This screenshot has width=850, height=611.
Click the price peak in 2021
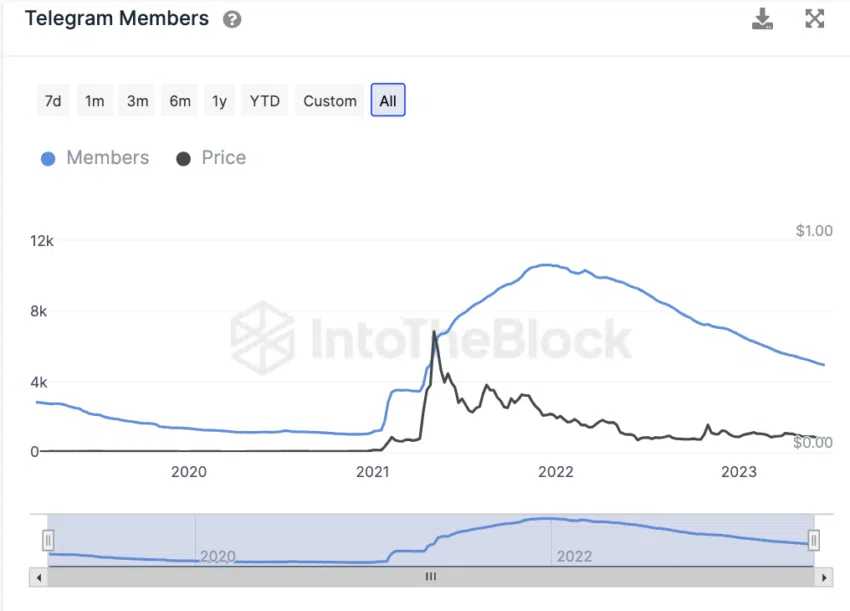tap(434, 332)
